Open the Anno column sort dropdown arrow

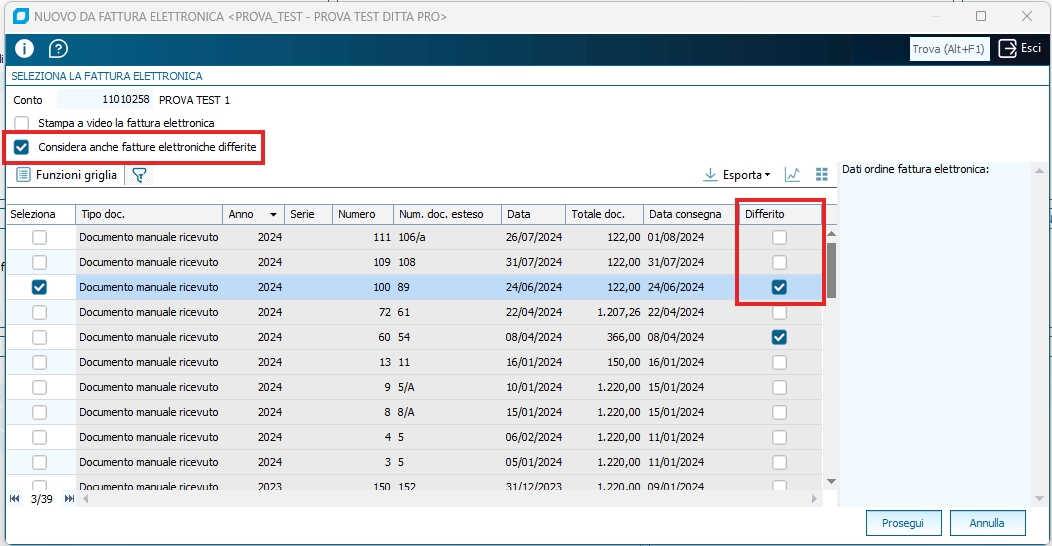272,215
